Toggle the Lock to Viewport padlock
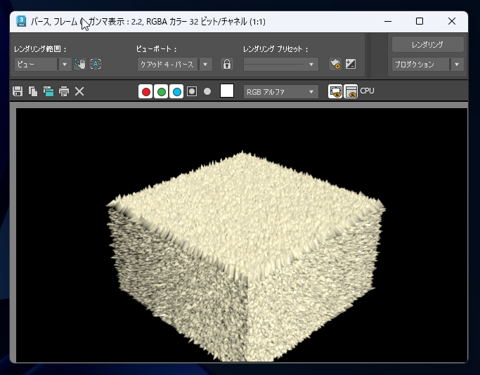 [x=227, y=64]
